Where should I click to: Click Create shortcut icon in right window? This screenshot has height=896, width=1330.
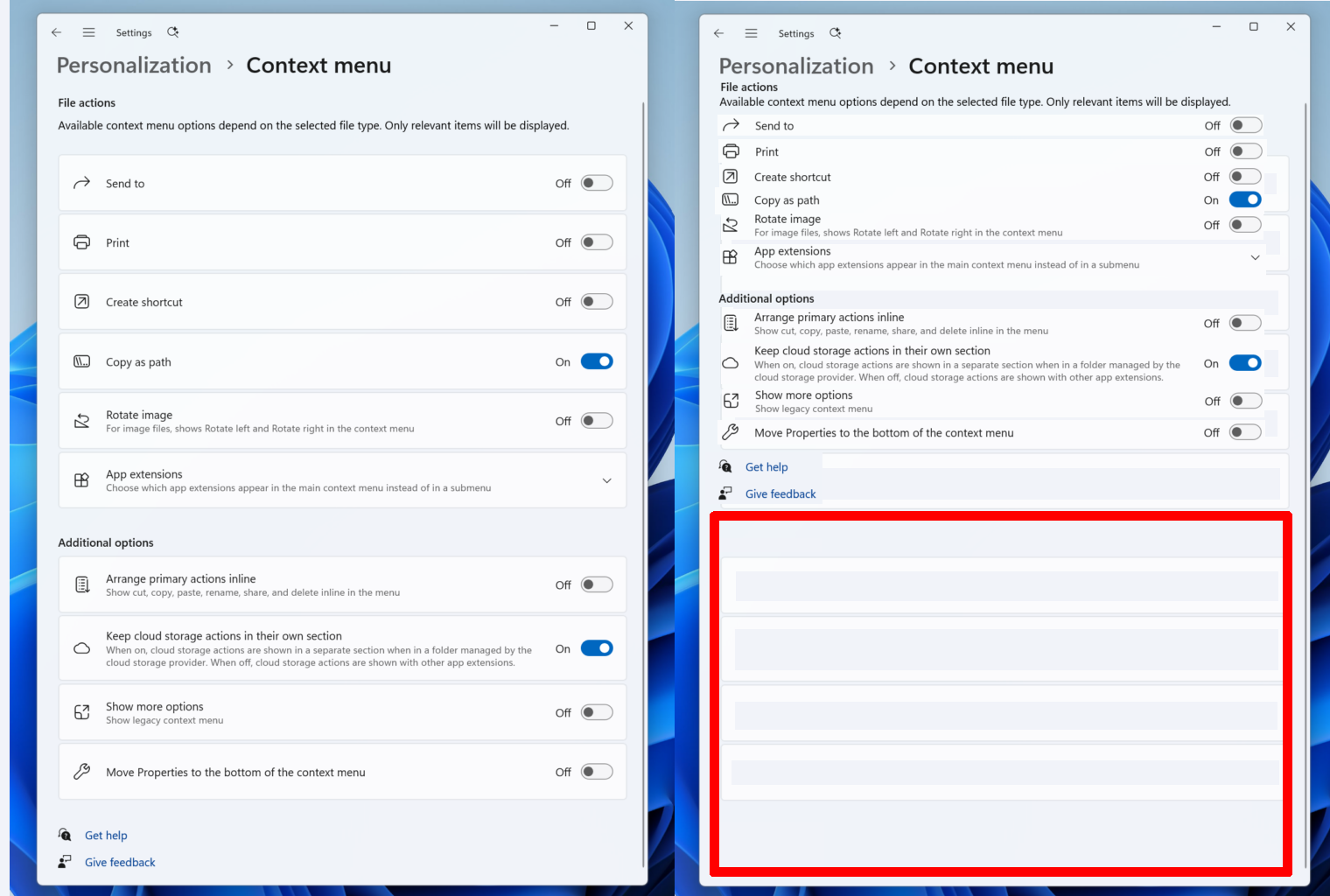[730, 176]
